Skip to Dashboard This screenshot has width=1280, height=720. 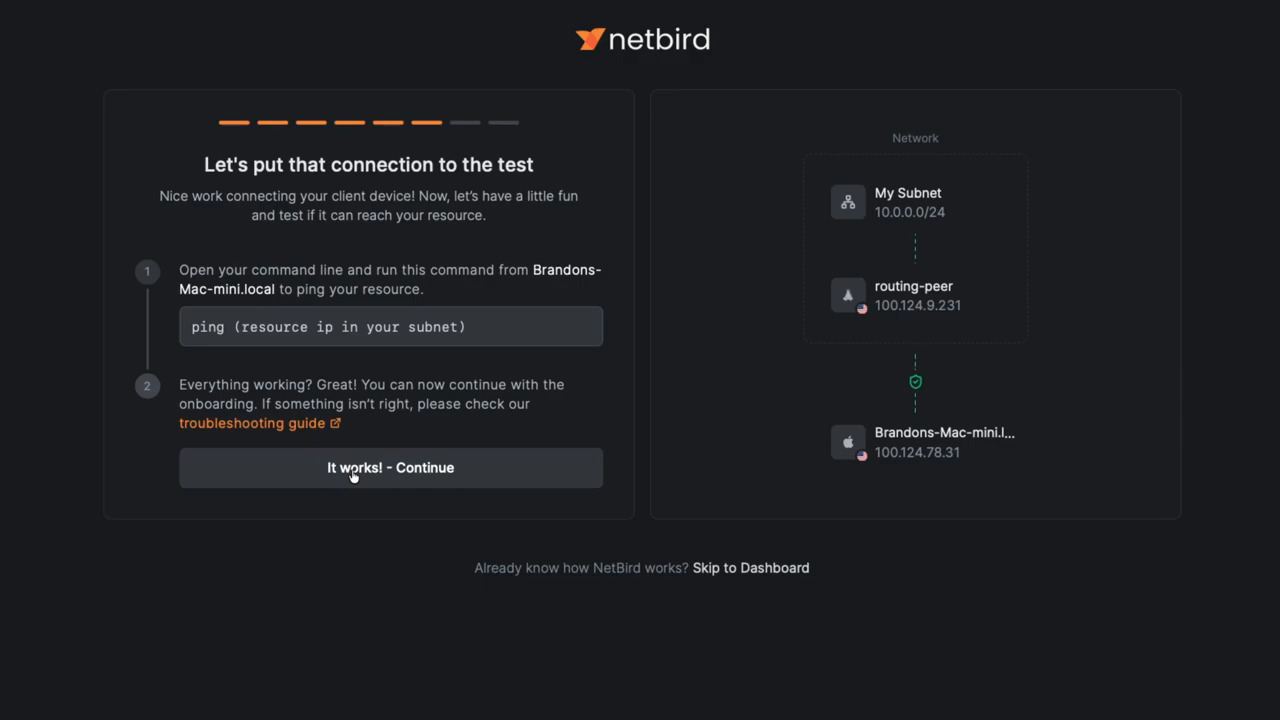click(751, 568)
